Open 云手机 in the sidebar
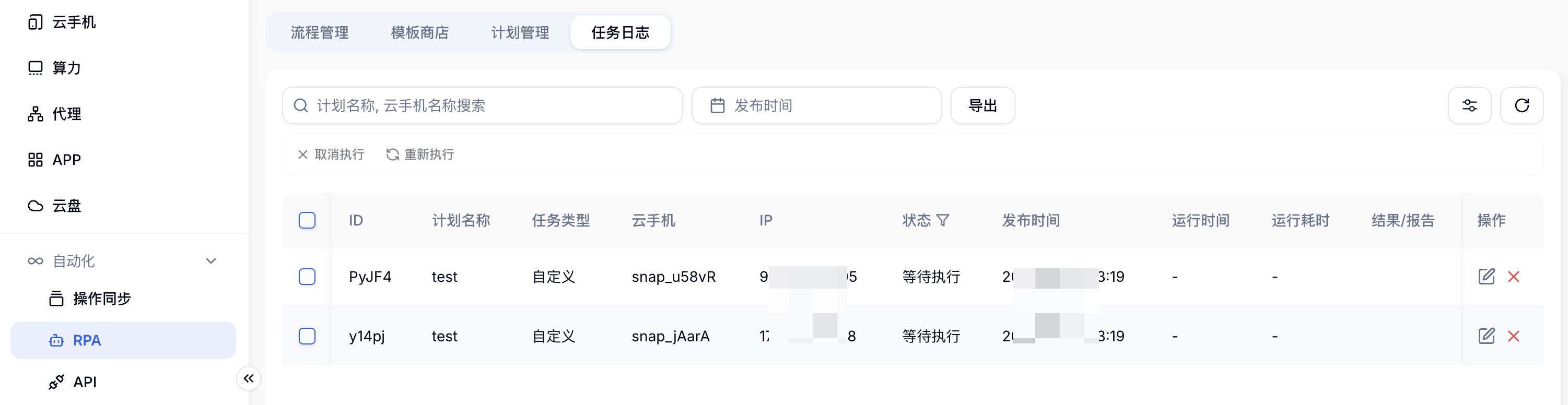 click(x=73, y=22)
